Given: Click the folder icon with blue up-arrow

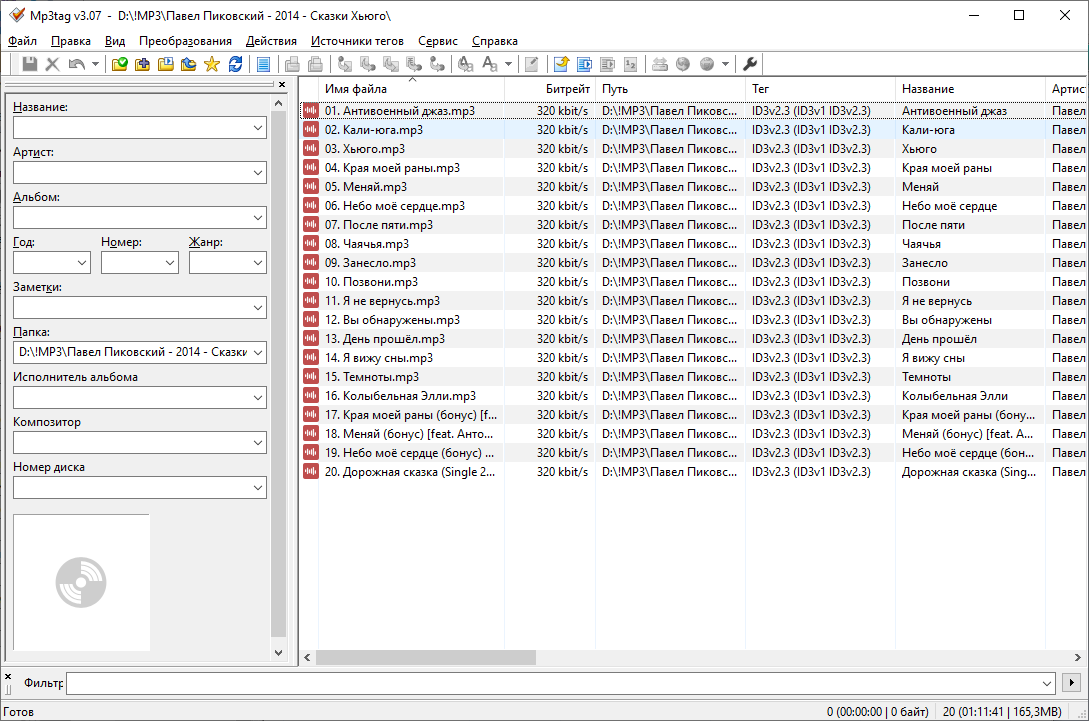Looking at the screenshot, I should pyautogui.click(x=188, y=64).
